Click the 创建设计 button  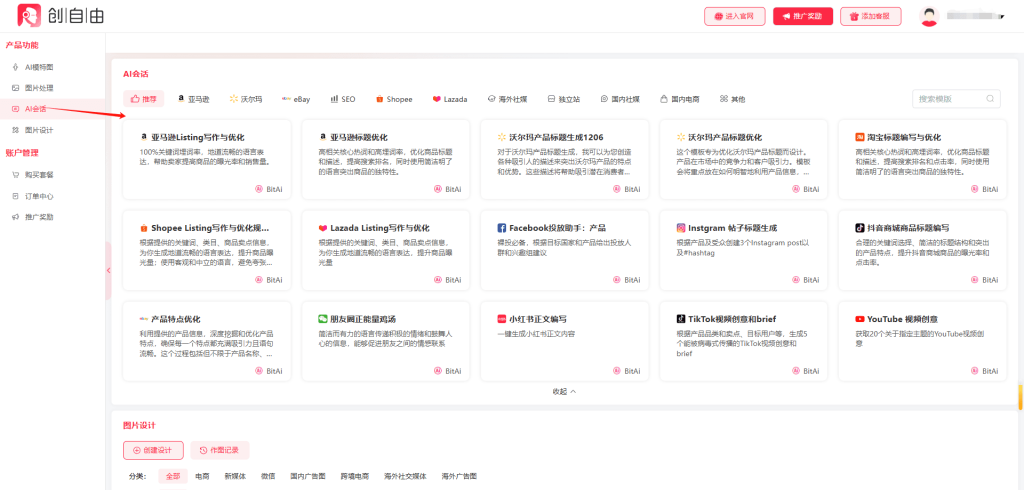(153, 450)
